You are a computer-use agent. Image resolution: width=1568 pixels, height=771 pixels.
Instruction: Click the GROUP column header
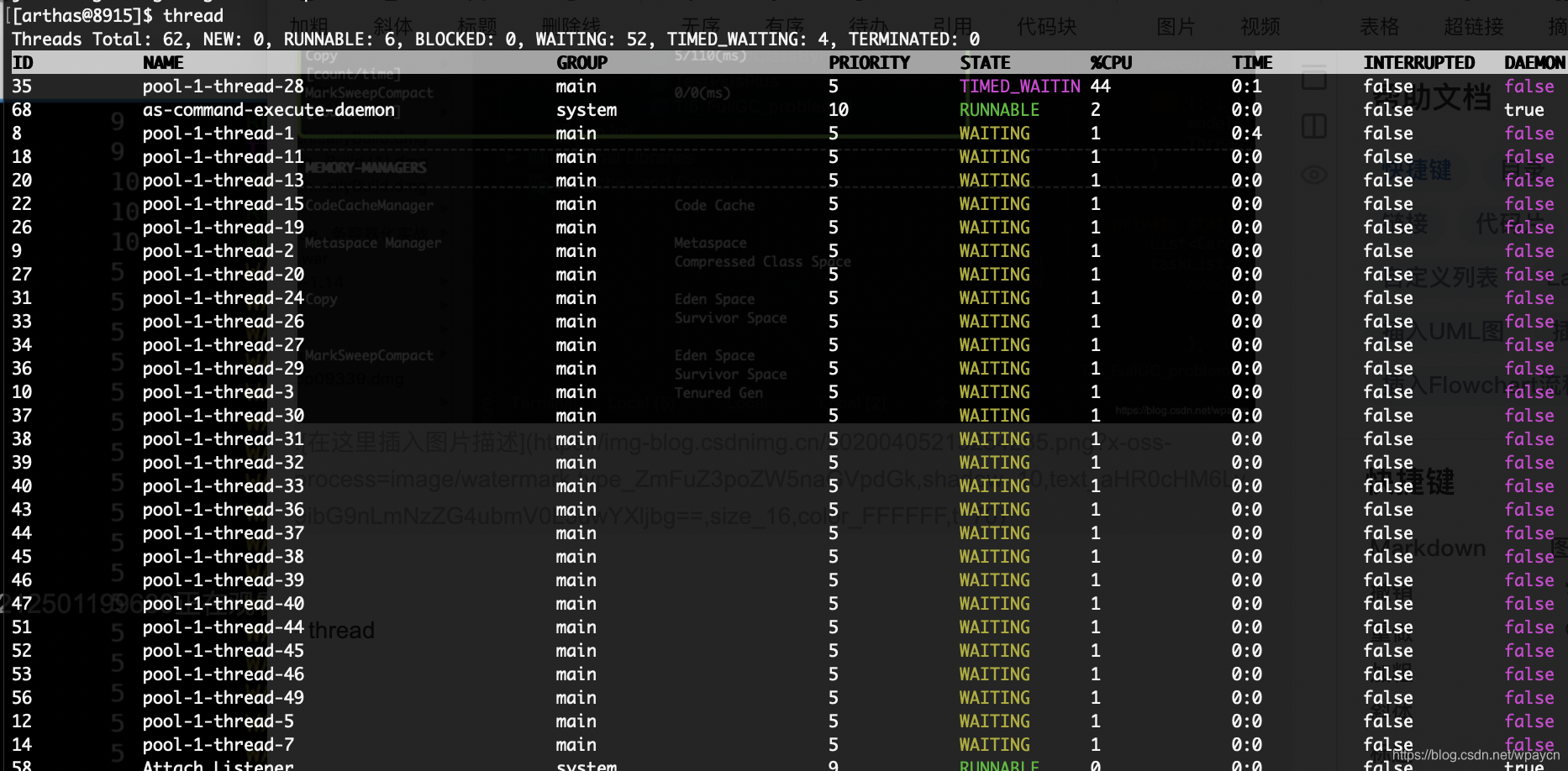coord(581,63)
